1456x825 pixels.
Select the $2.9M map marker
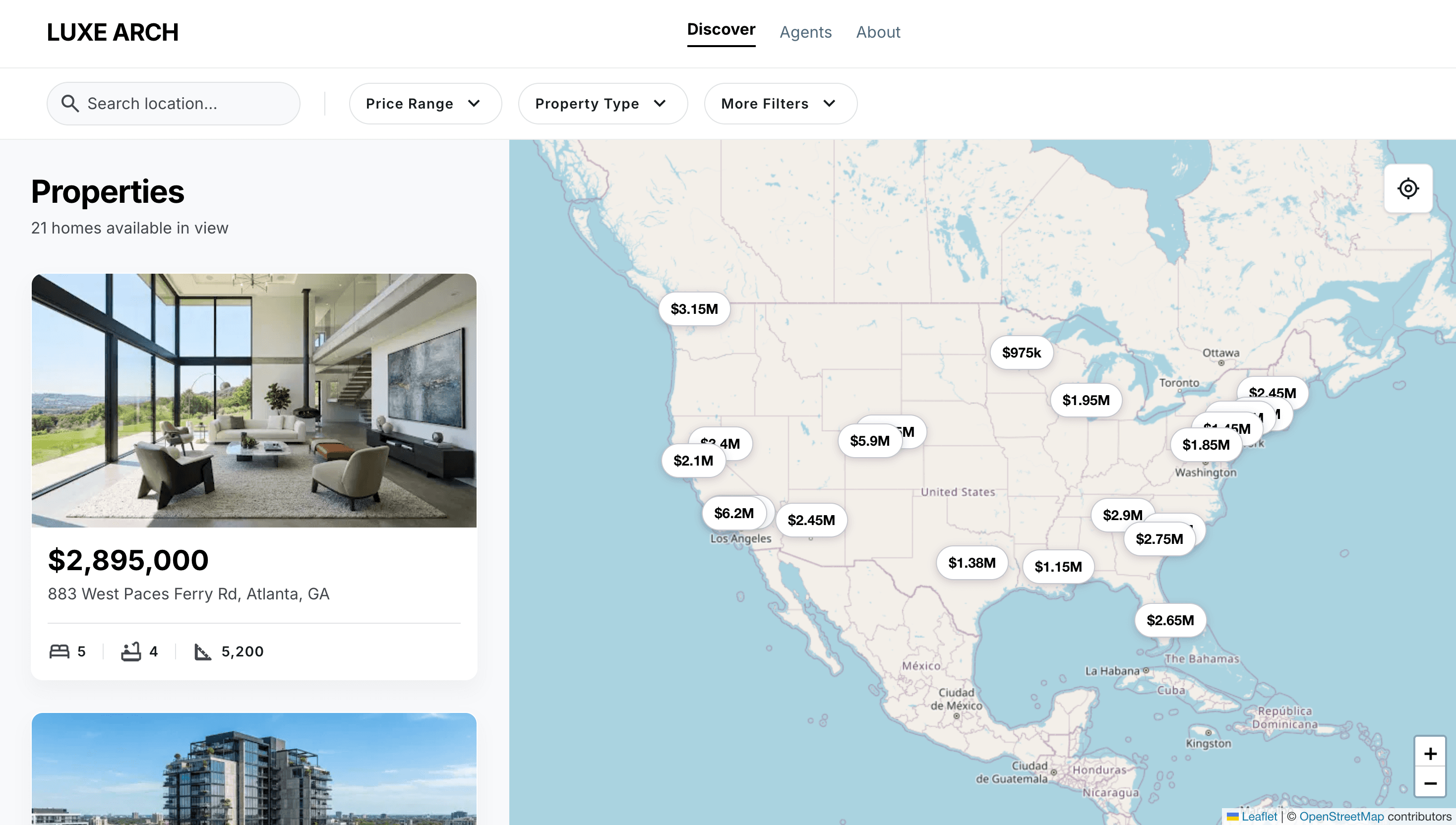click(1122, 515)
